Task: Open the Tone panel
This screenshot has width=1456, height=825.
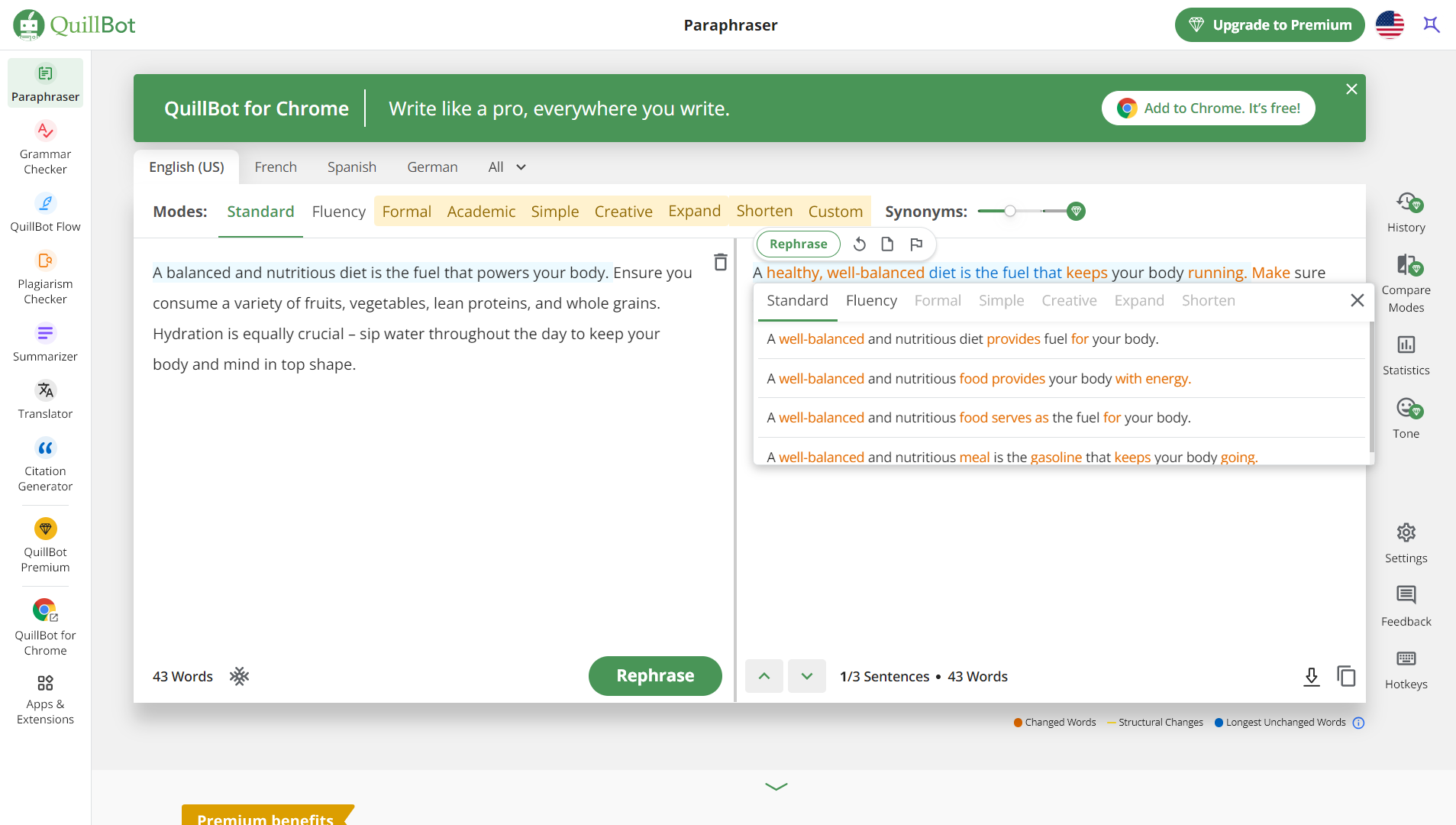Action: [x=1406, y=419]
